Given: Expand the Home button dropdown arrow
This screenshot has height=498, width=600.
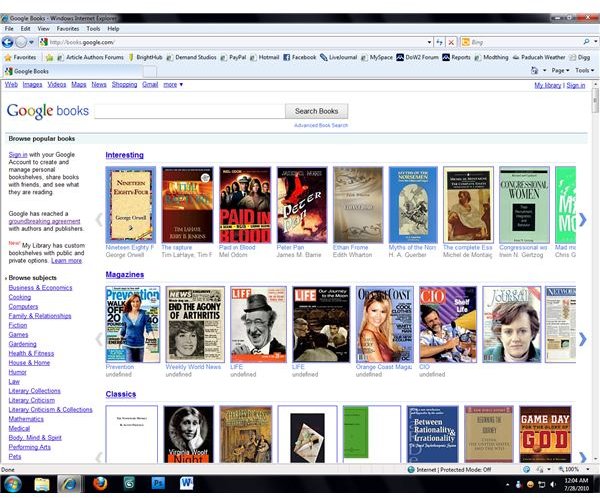Looking at the screenshot, I should point(544,70).
